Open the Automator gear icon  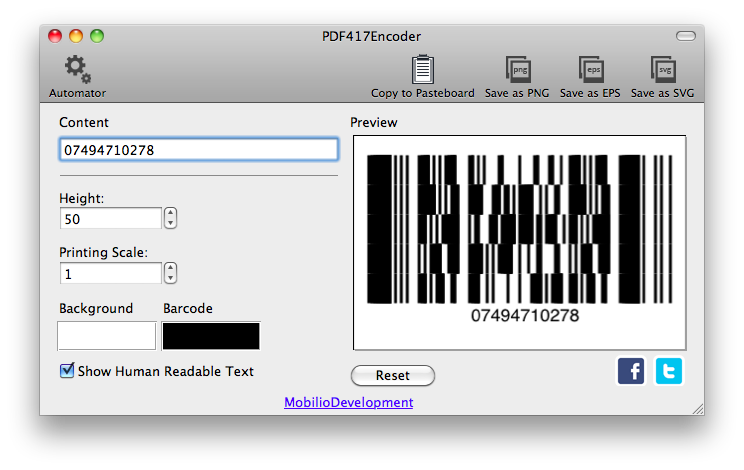pyautogui.click(x=77, y=70)
